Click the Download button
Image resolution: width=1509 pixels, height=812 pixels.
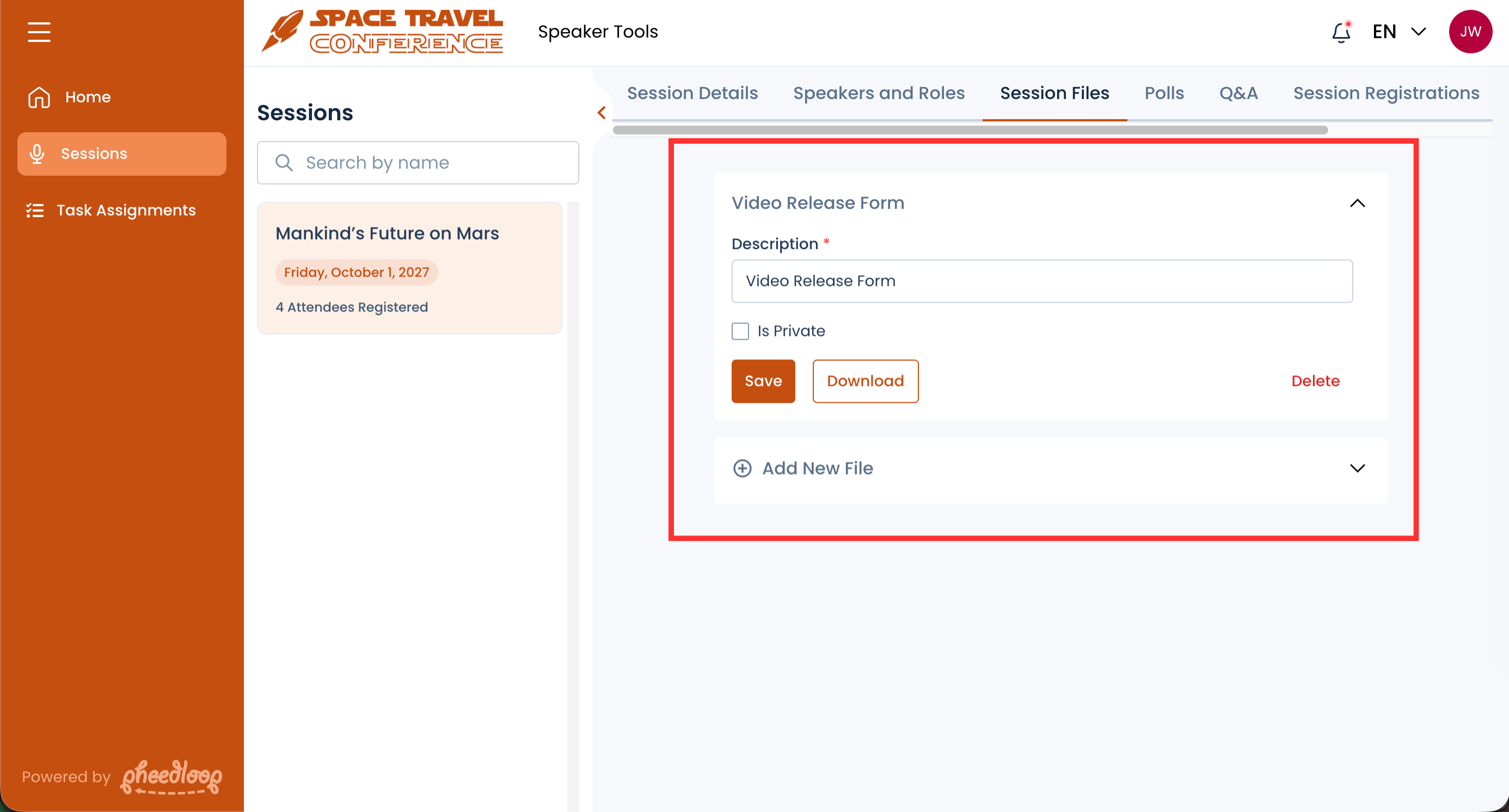(x=864, y=381)
